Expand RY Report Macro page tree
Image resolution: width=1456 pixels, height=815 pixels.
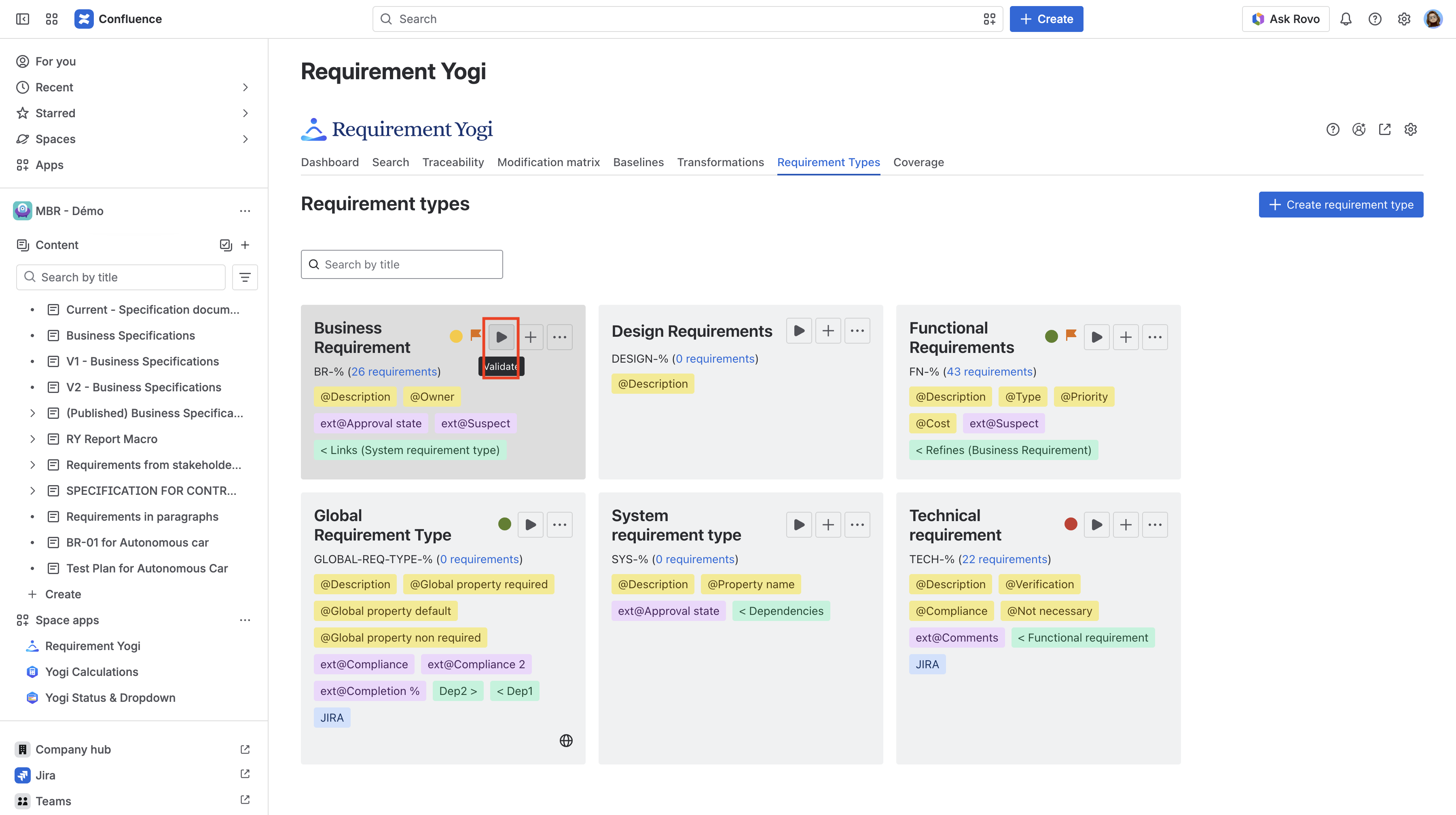point(32,439)
